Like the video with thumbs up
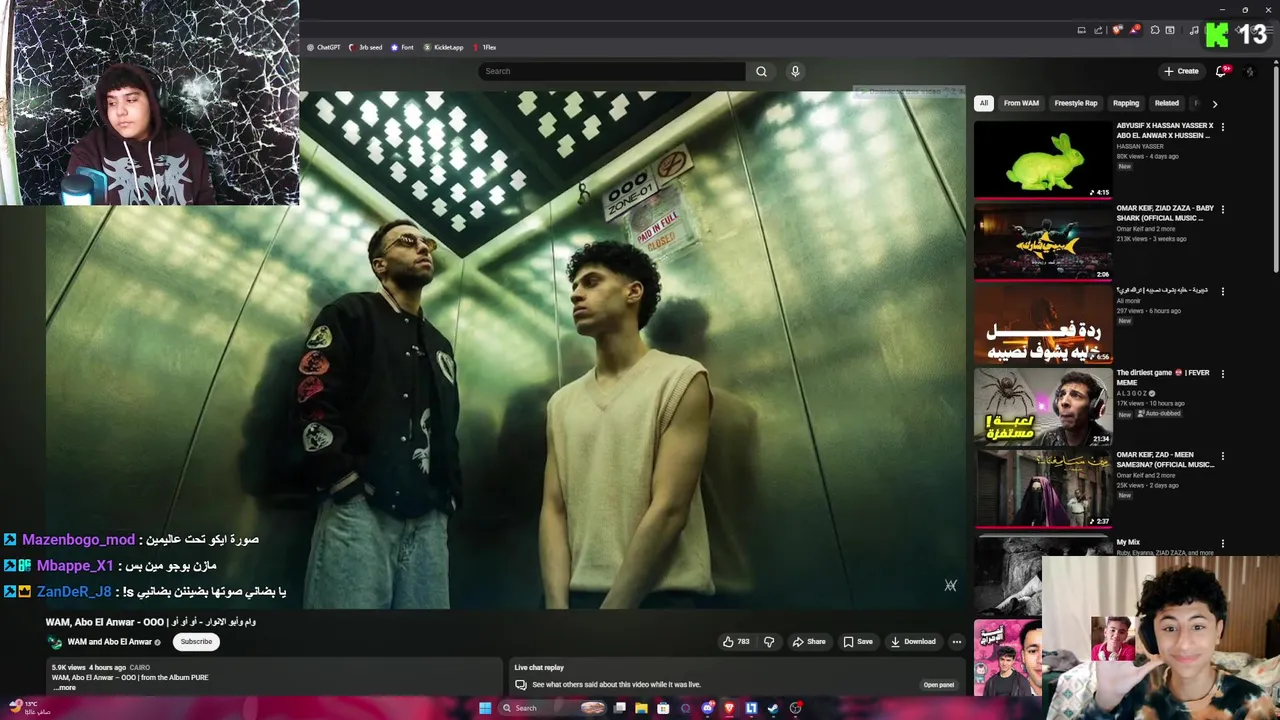 736,642
